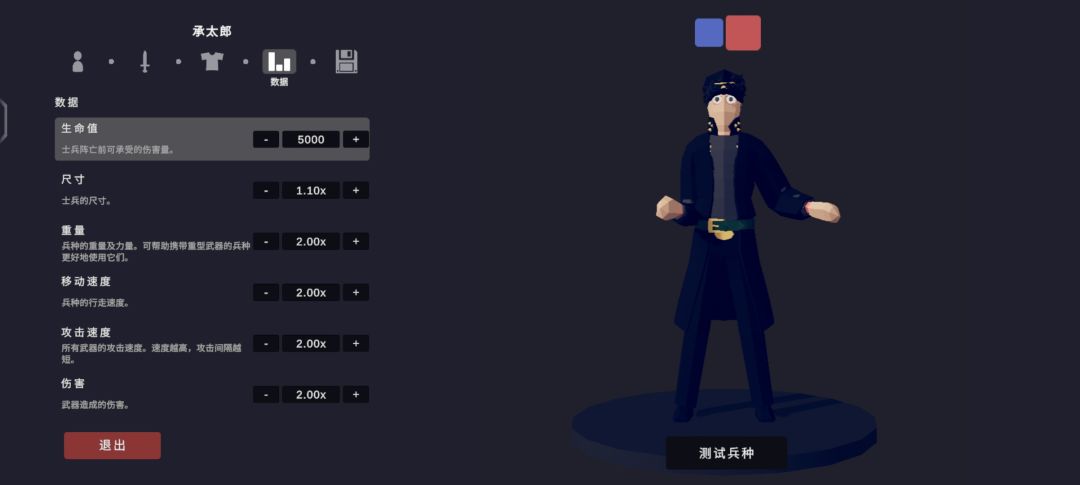The height and width of the screenshot is (485, 1080).
Task: Open the floppy disk save icon tab
Action: (346, 61)
